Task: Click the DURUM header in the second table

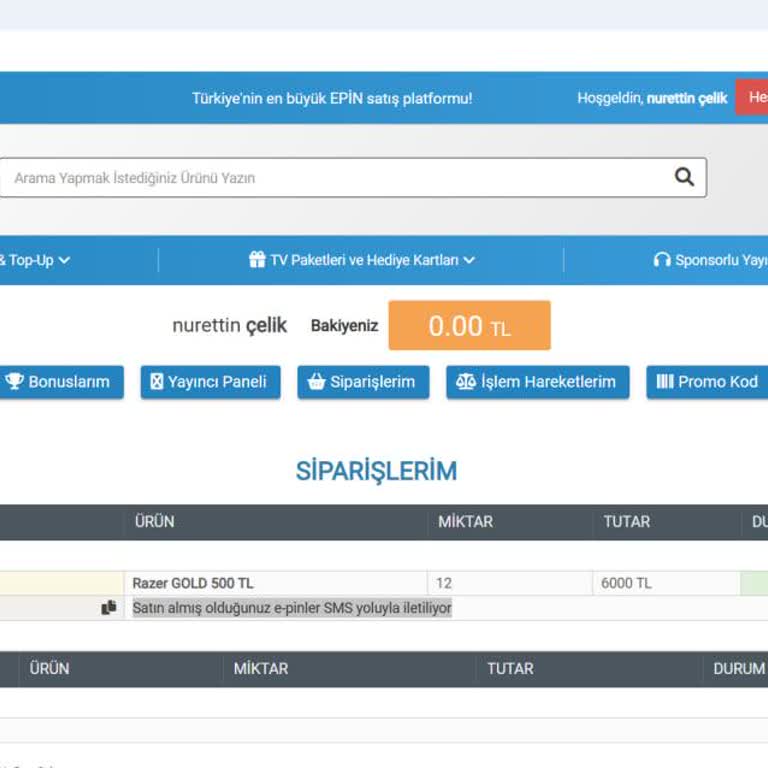Action: (x=739, y=669)
